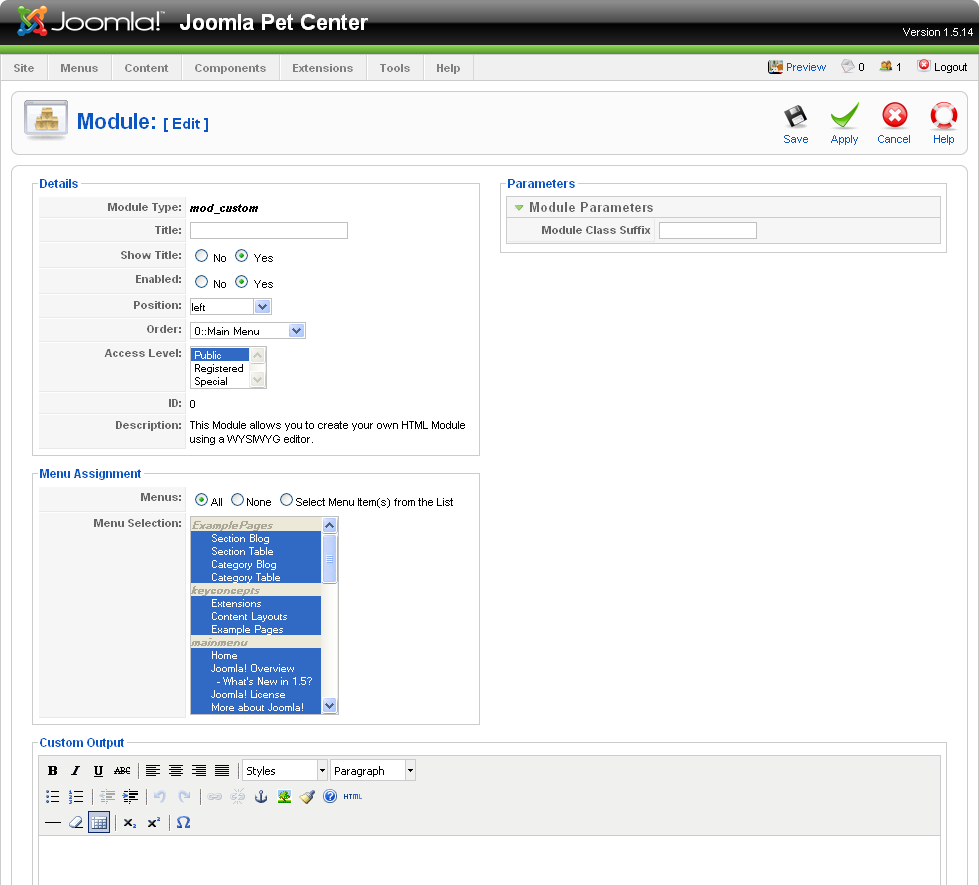Open the Components menu

coord(230,68)
